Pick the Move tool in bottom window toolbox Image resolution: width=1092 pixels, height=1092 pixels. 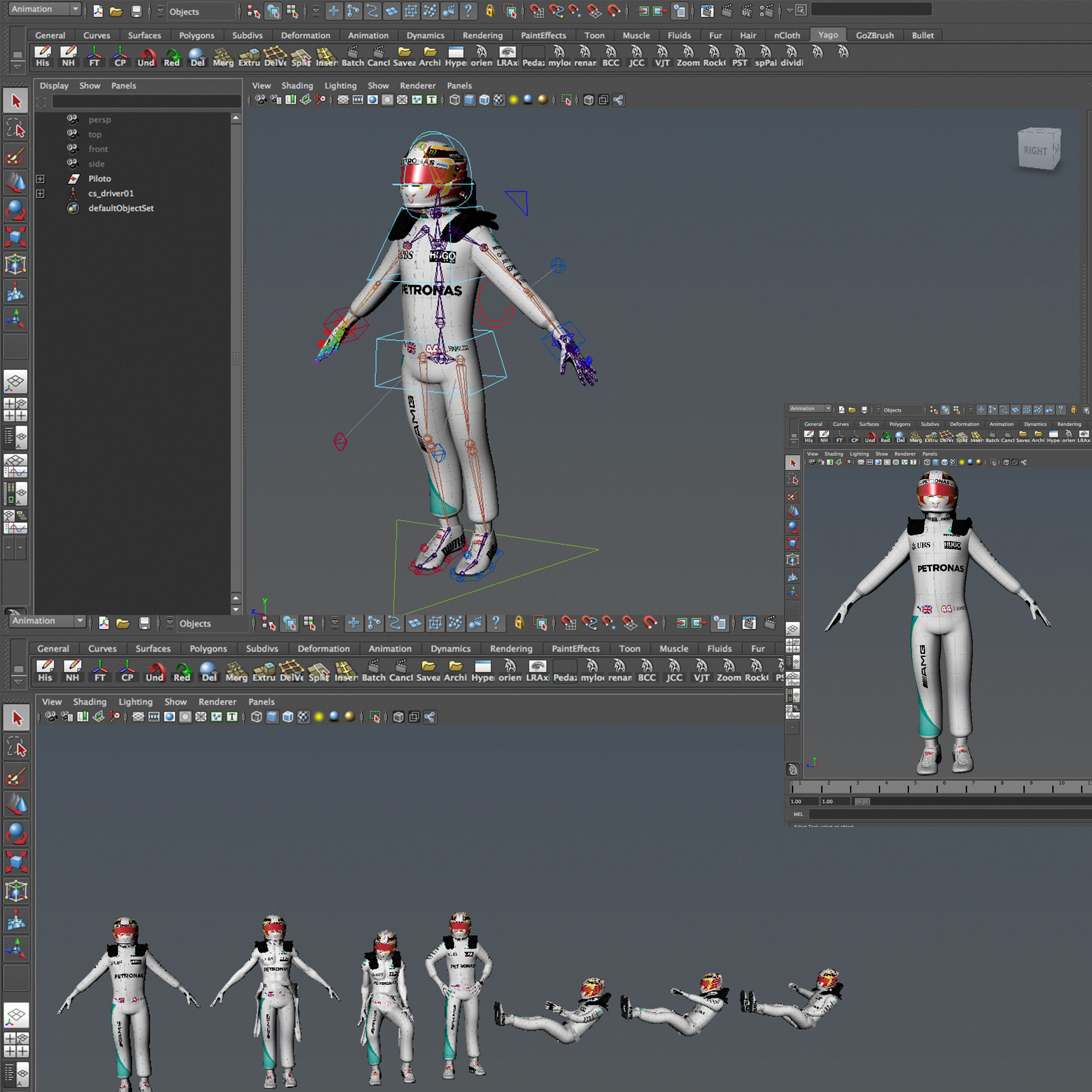click(x=17, y=804)
